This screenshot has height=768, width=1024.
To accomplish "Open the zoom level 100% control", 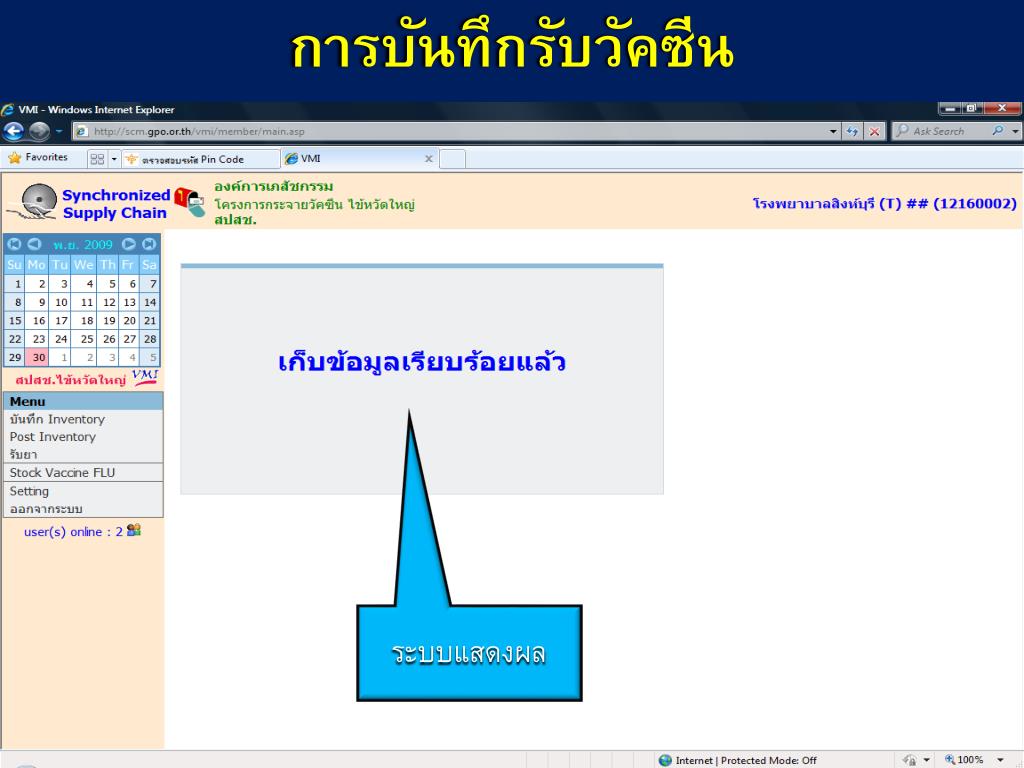I will [964, 760].
